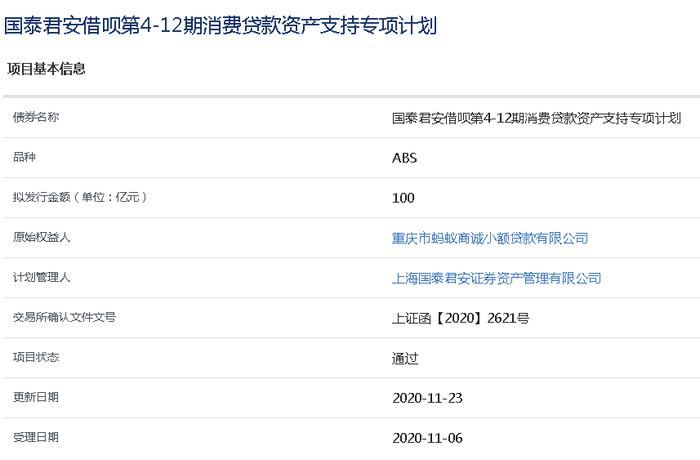This screenshot has width=700, height=460.
Task: Click the 品种 row label
Action: [x=24, y=157]
